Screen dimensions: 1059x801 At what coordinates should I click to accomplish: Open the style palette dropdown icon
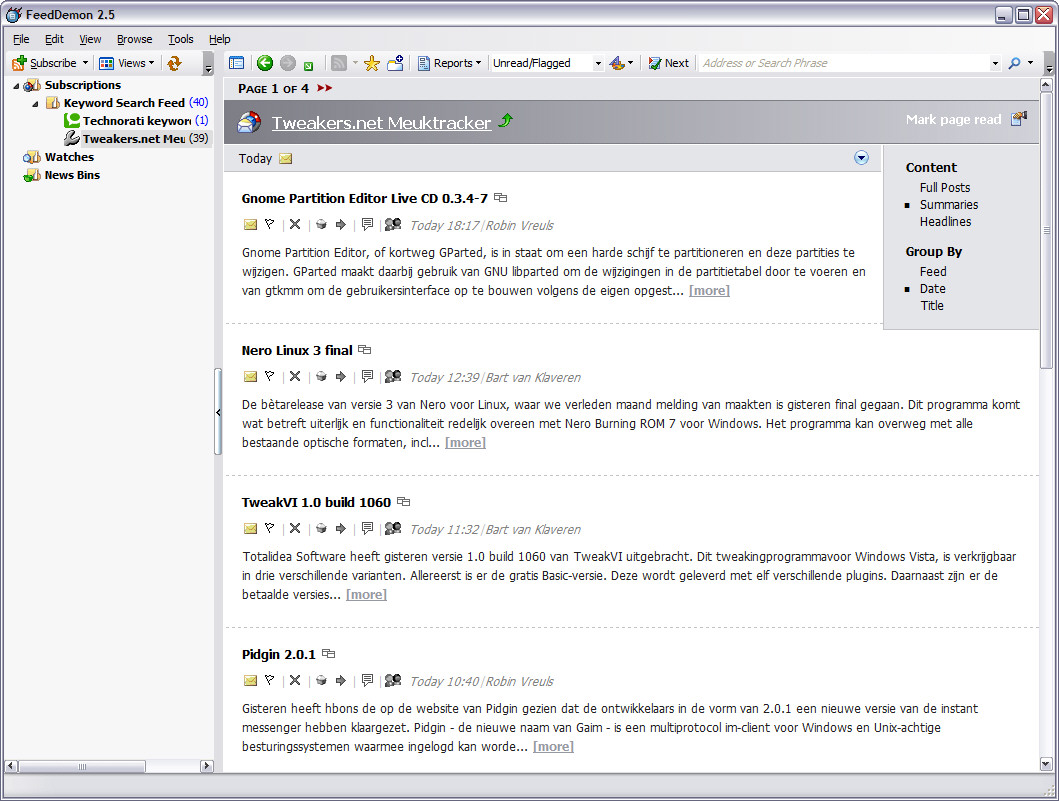pos(621,63)
